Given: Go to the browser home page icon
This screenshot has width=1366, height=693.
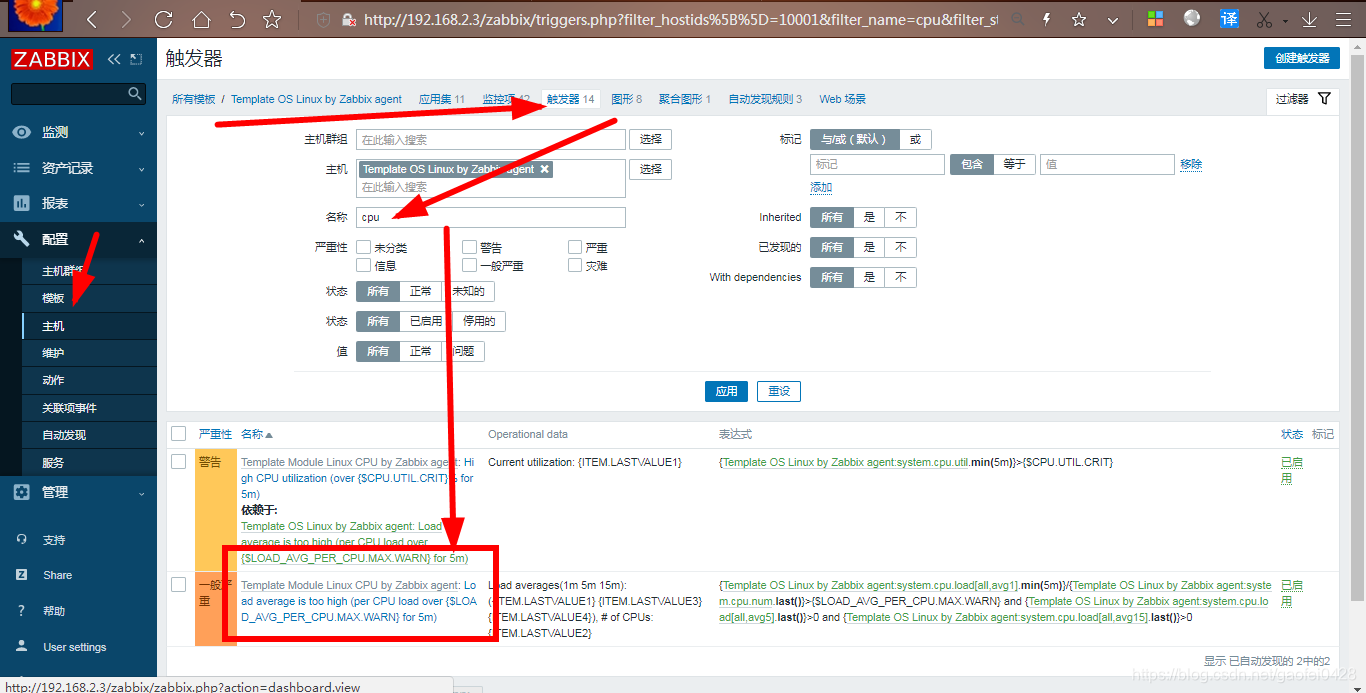Looking at the screenshot, I should 201,19.
